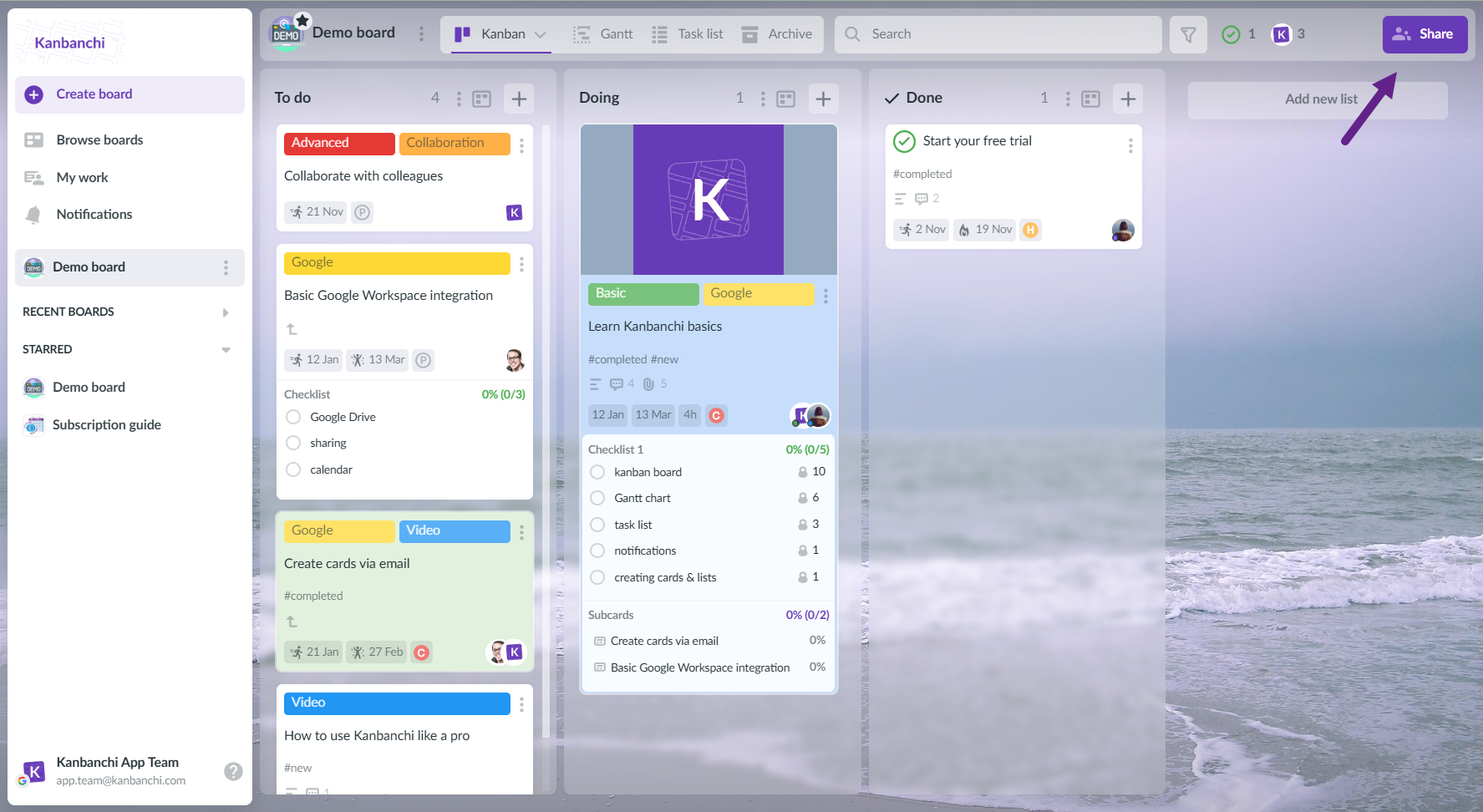Open board members K avatar in header
This screenshot has height=812, width=1483.
(x=1281, y=34)
